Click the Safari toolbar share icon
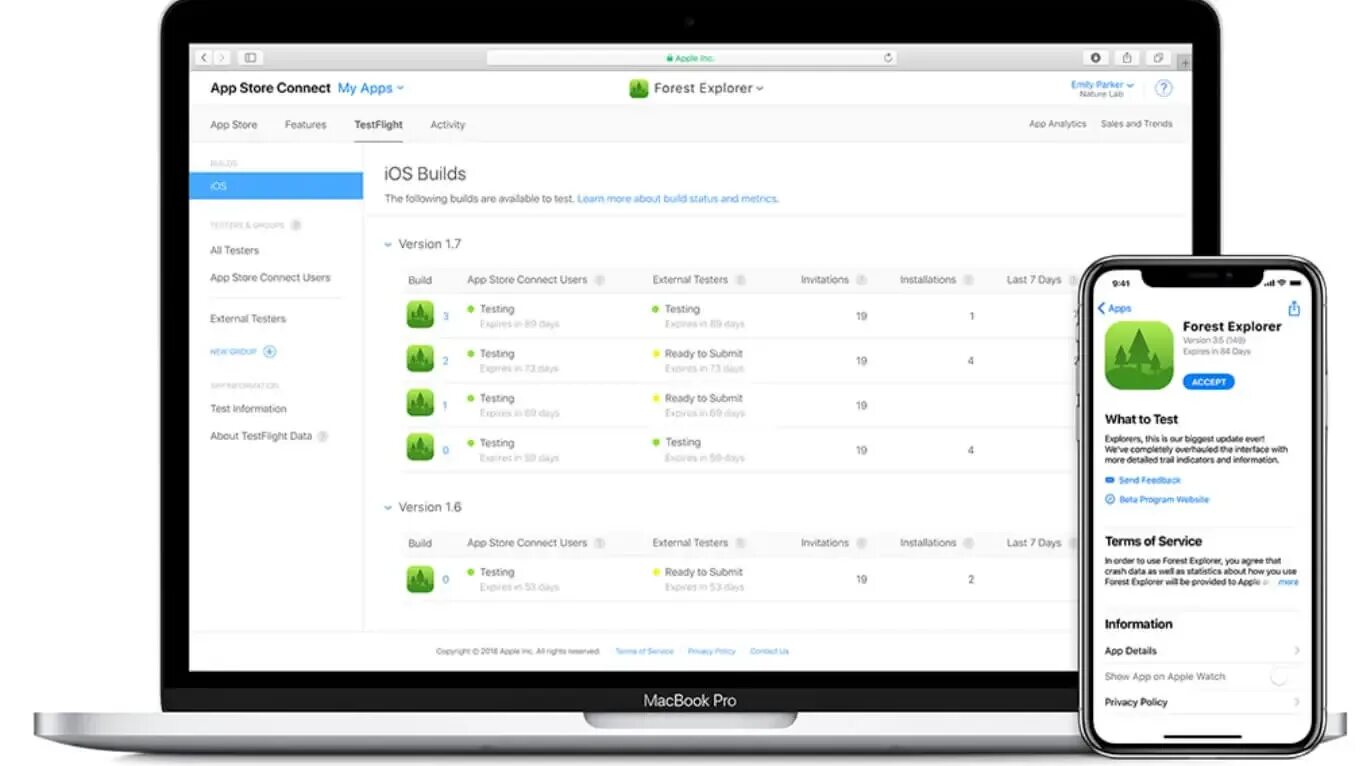The height and width of the screenshot is (766, 1369). click(x=1127, y=58)
